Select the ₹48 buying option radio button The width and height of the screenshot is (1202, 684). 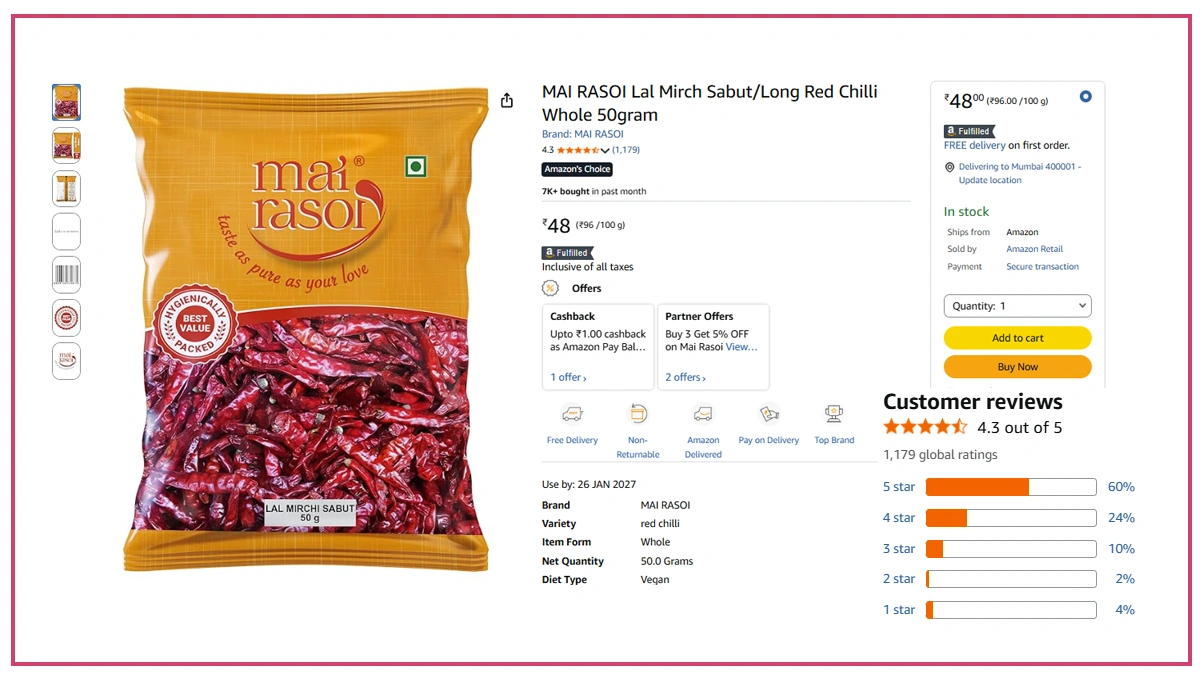pyautogui.click(x=1085, y=97)
